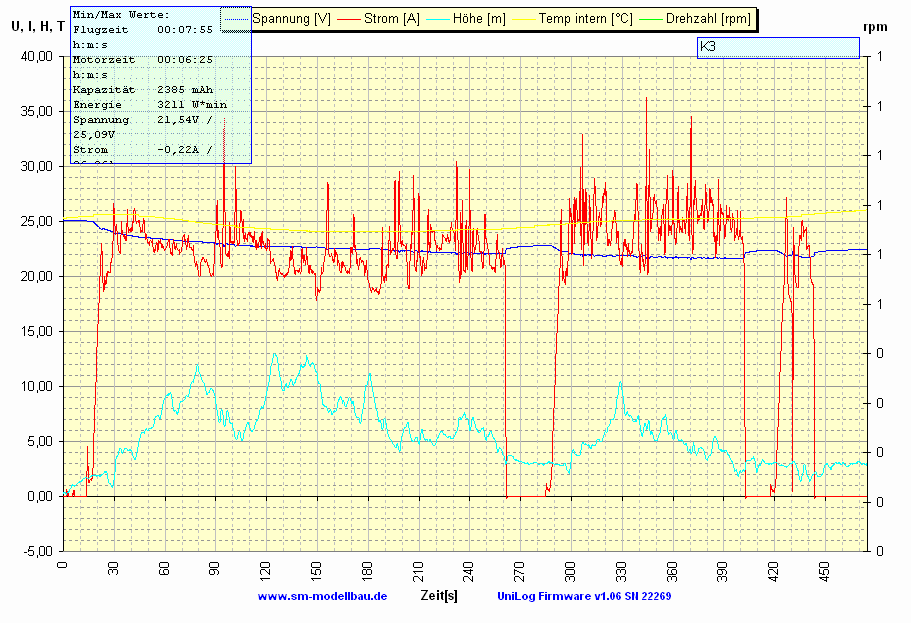Image resolution: width=911 pixels, height=623 pixels.
Task: Select the K3 label box
Action: (777, 47)
